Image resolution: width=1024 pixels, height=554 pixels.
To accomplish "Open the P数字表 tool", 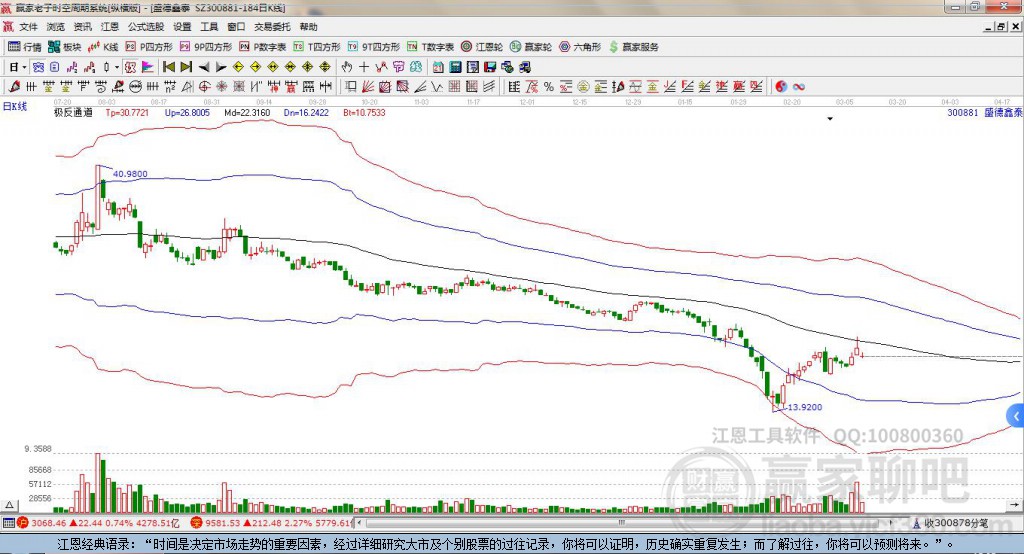I will point(263,47).
